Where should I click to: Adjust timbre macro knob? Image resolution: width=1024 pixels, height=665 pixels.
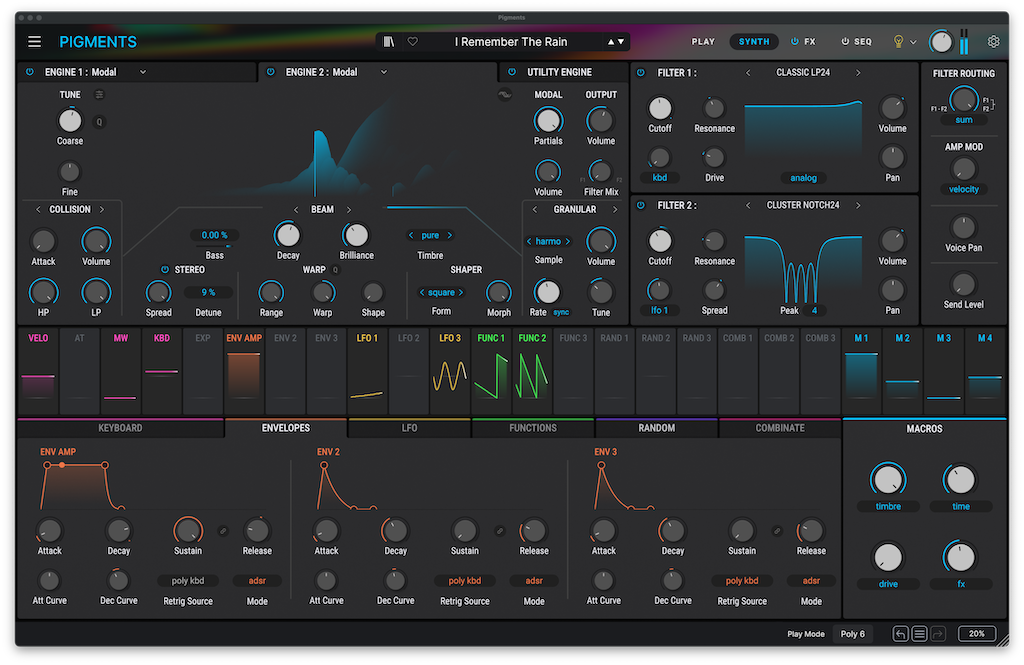point(888,480)
